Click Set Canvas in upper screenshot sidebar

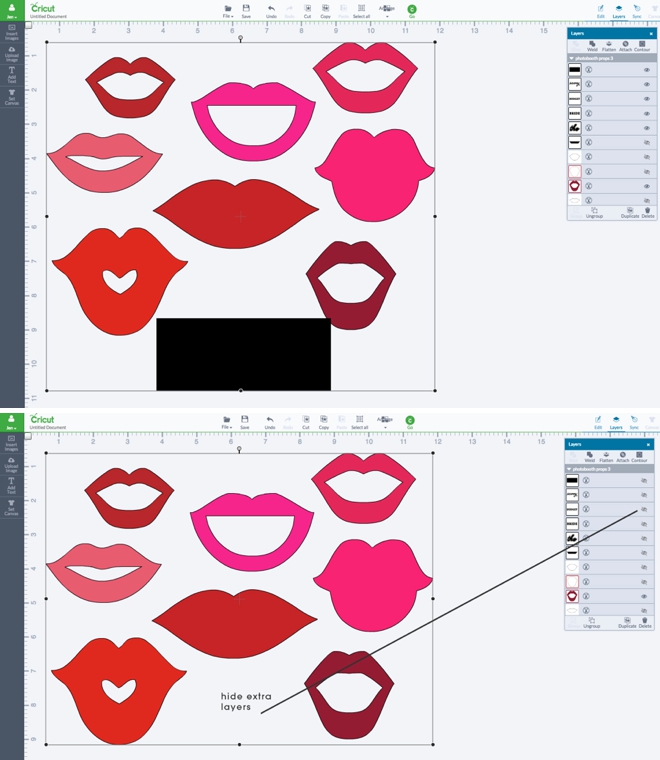pyautogui.click(x=12, y=97)
